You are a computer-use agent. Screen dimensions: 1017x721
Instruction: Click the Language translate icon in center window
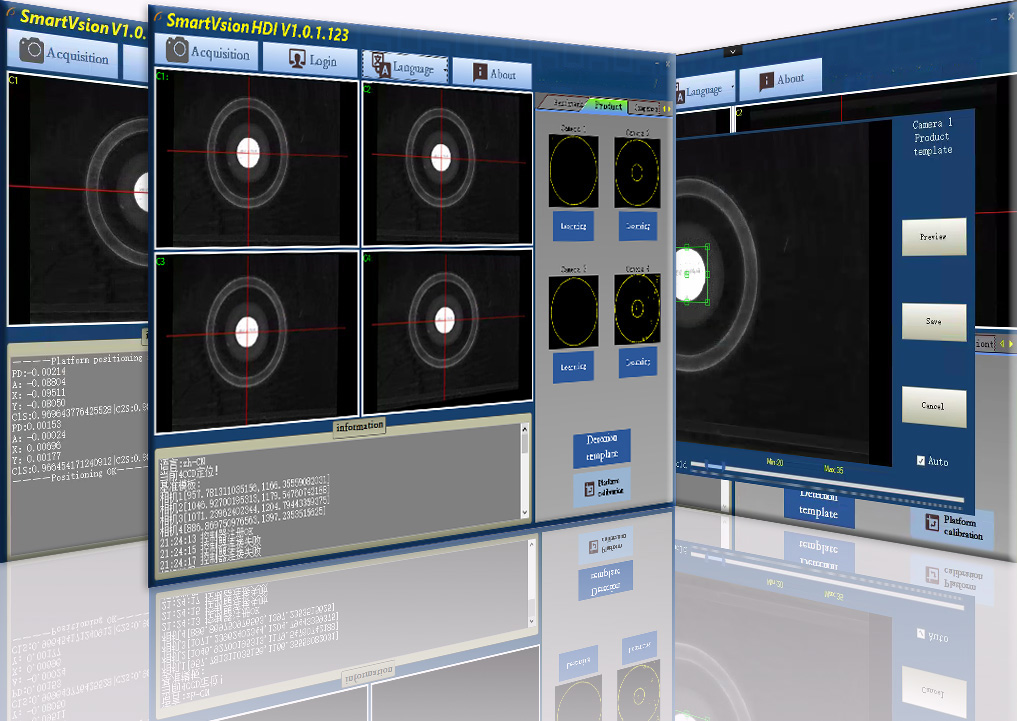tap(380, 65)
